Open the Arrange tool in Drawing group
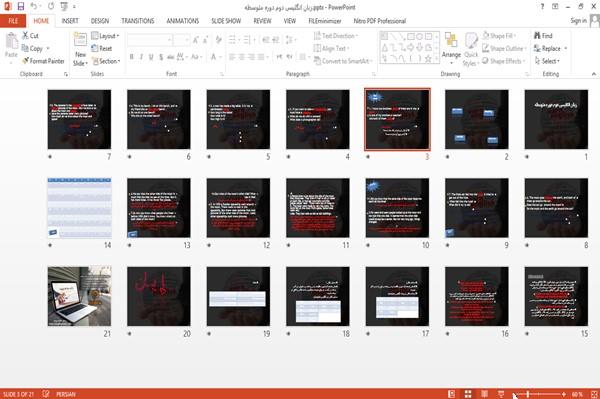 click(451, 49)
